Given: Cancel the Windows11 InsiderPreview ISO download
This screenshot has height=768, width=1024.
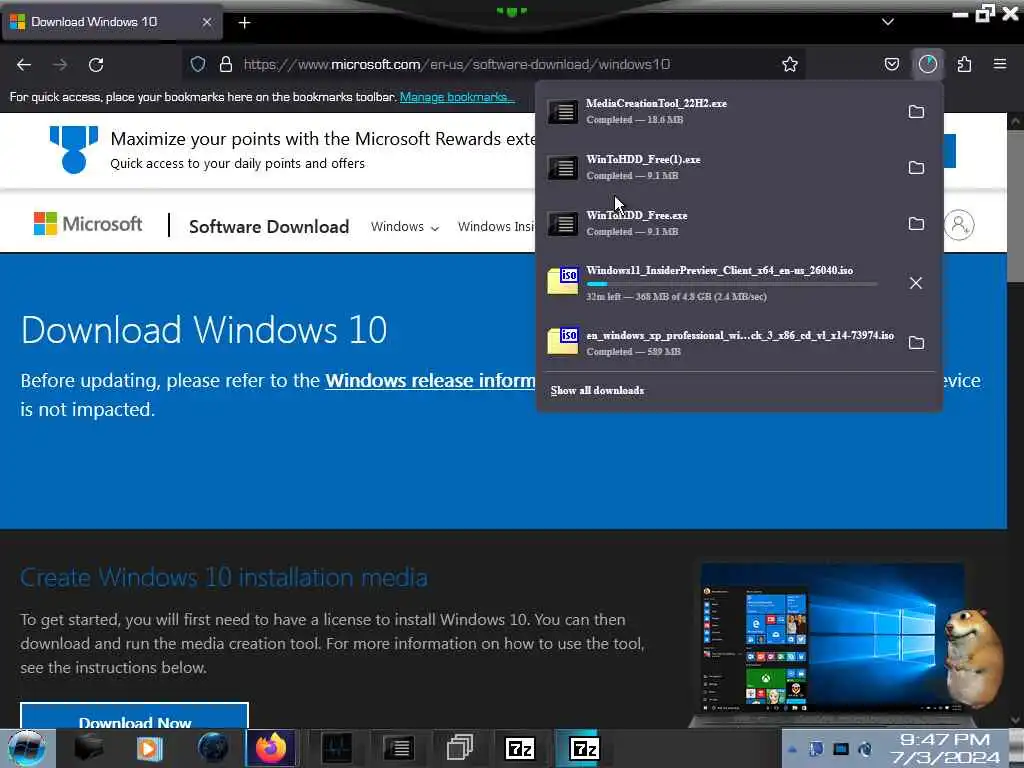Looking at the screenshot, I should point(916,283).
